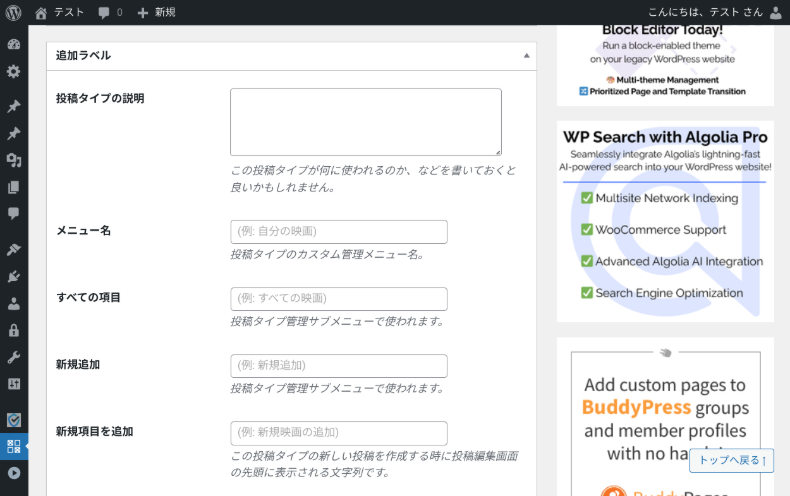Click the pushpin icon just above the media icon
The height and width of the screenshot is (496, 790).
[14, 134]
